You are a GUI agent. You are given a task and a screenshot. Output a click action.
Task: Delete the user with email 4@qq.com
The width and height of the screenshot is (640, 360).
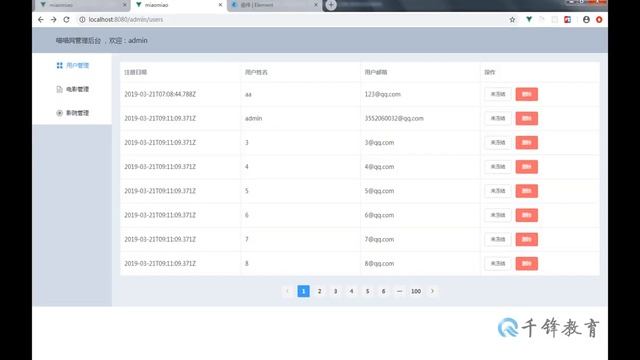coord(527,167)
